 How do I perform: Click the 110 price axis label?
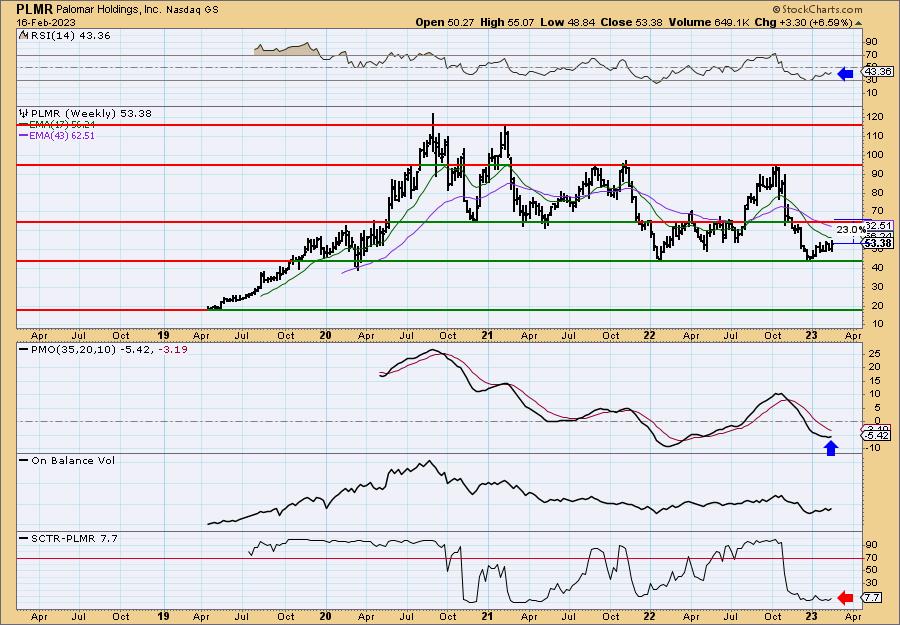873,135
